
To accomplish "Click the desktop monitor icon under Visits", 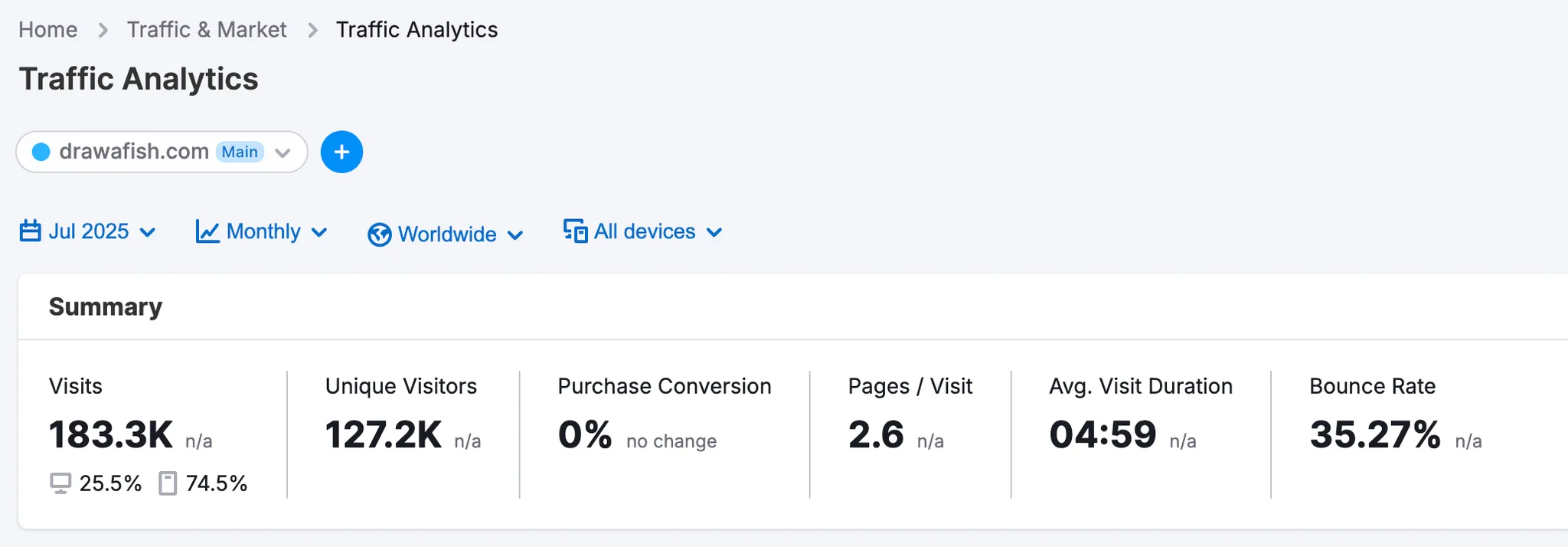I will pyautogui.click(x=60, y=483).
